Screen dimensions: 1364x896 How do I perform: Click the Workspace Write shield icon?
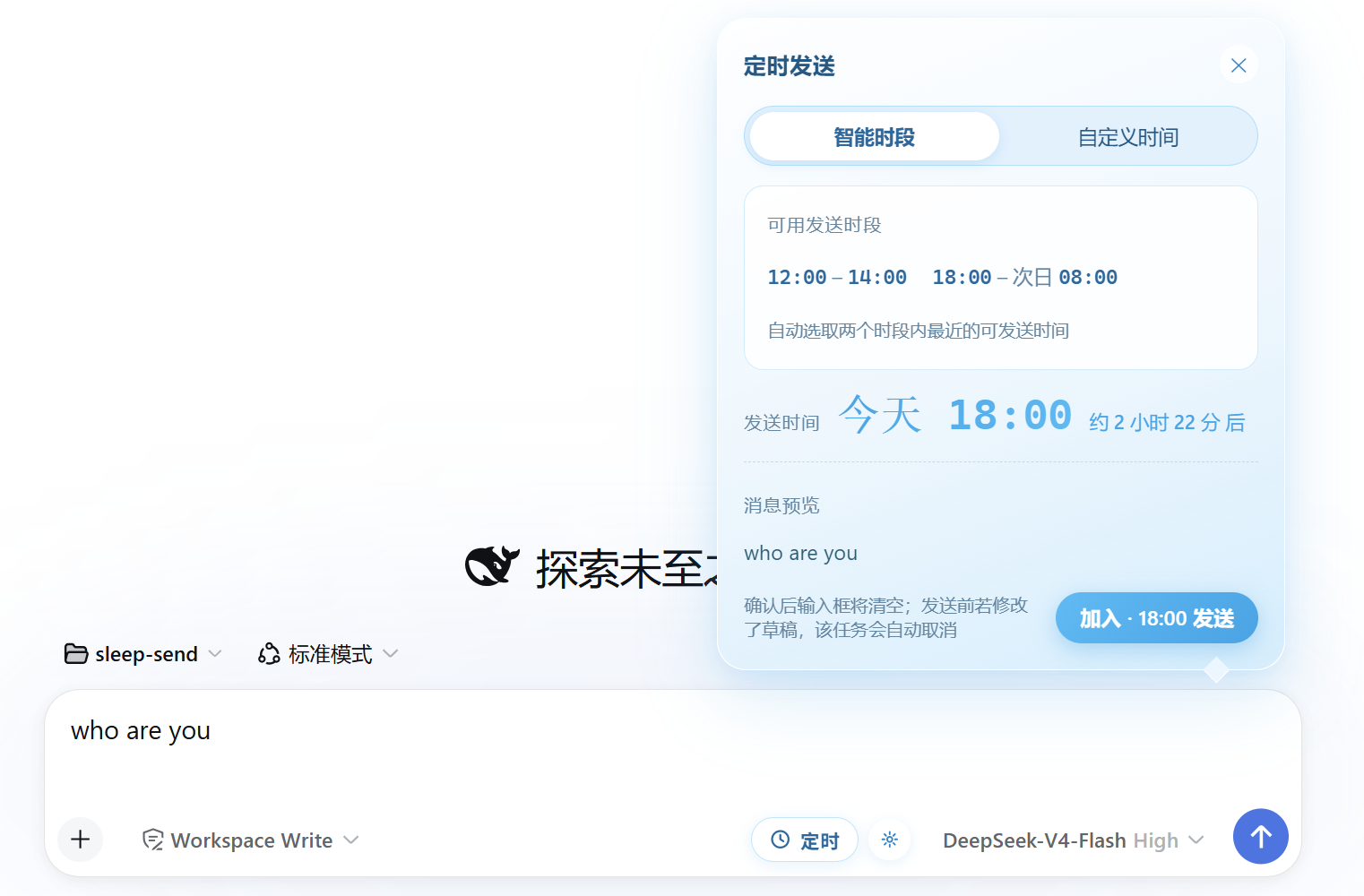click(x=153, y=840)
